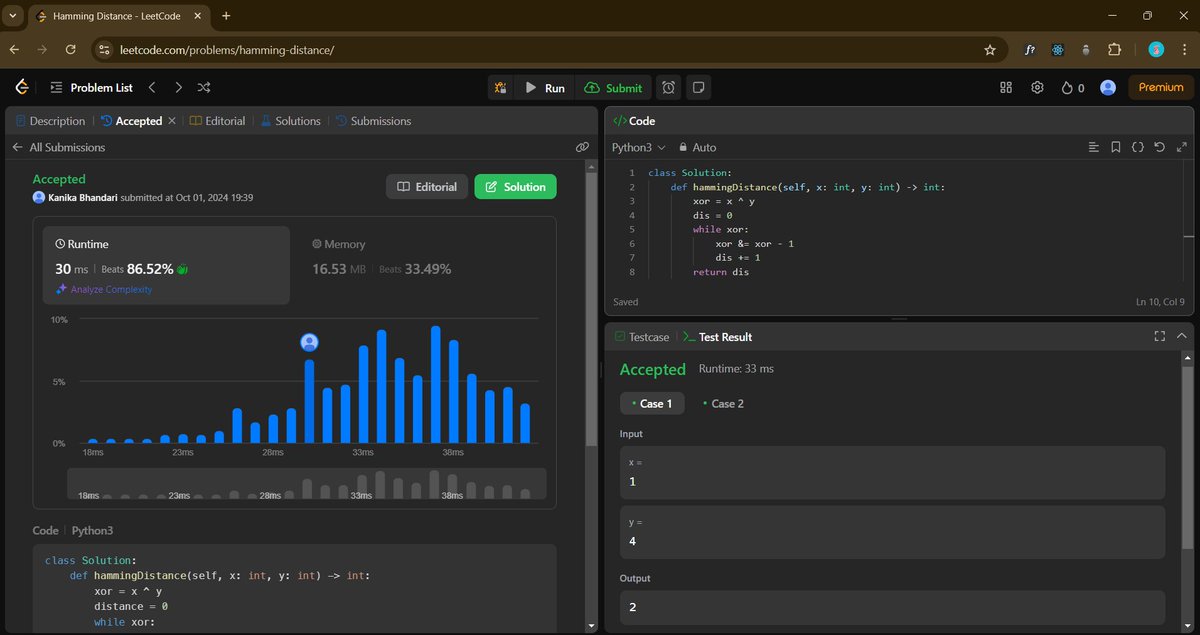Click submitter name Kanika Bhandari
Image resolution: width=1200 pixels, height=635 pixels.
(82, 198)
